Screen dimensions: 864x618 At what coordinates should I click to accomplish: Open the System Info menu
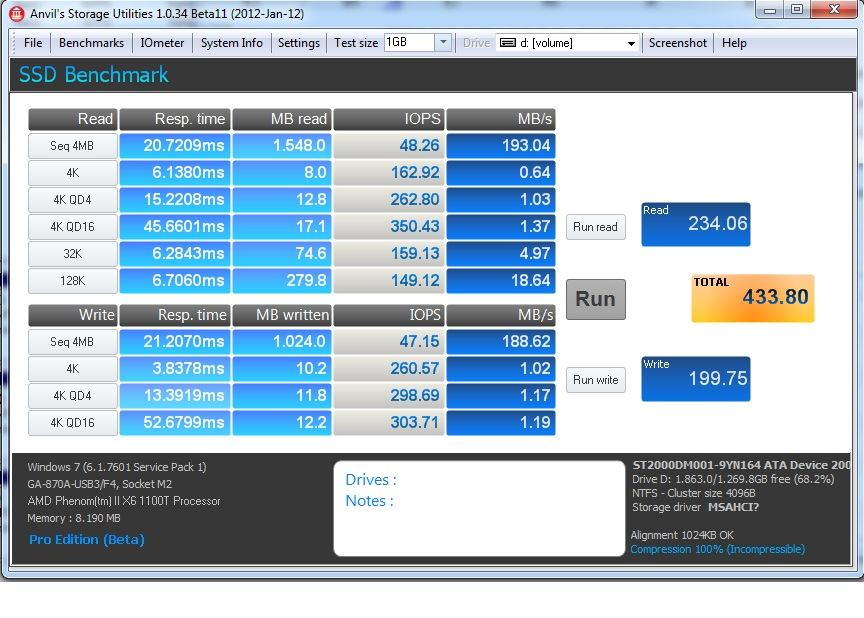[x=231, y=43]
